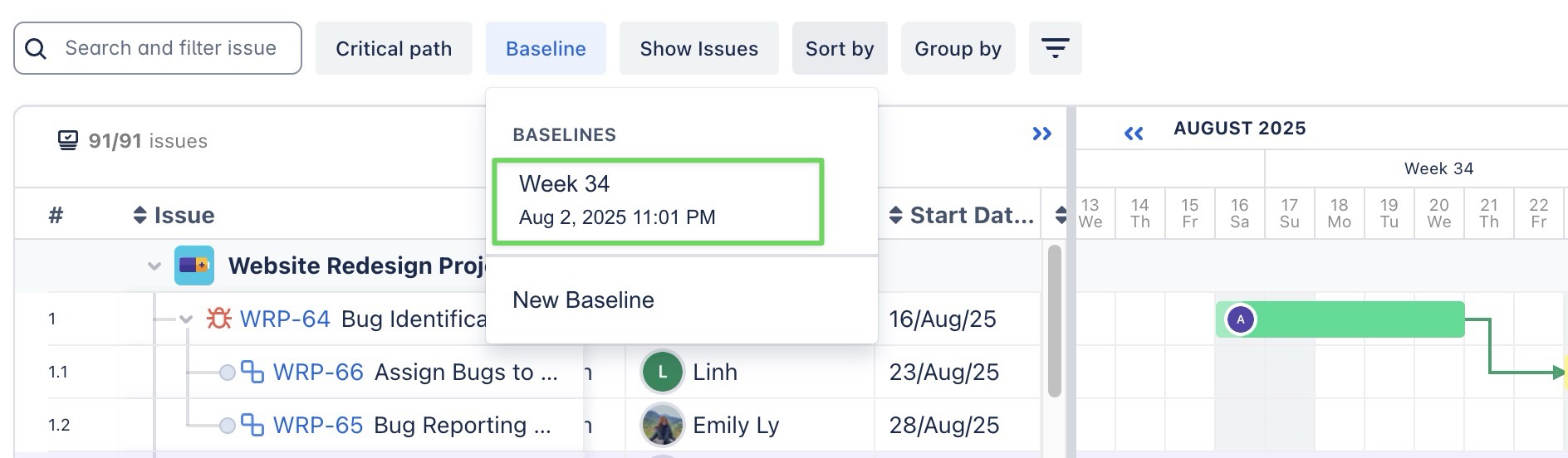Click the WRP-64 bug type icon
Viewport: 1568px width, 458px height.
click(219, 319)
